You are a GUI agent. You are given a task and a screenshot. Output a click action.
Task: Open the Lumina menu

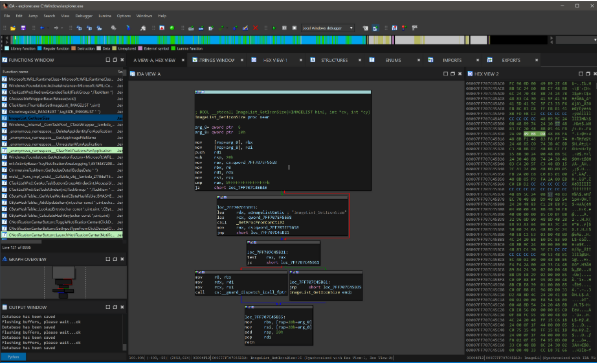tap(105, 16)
